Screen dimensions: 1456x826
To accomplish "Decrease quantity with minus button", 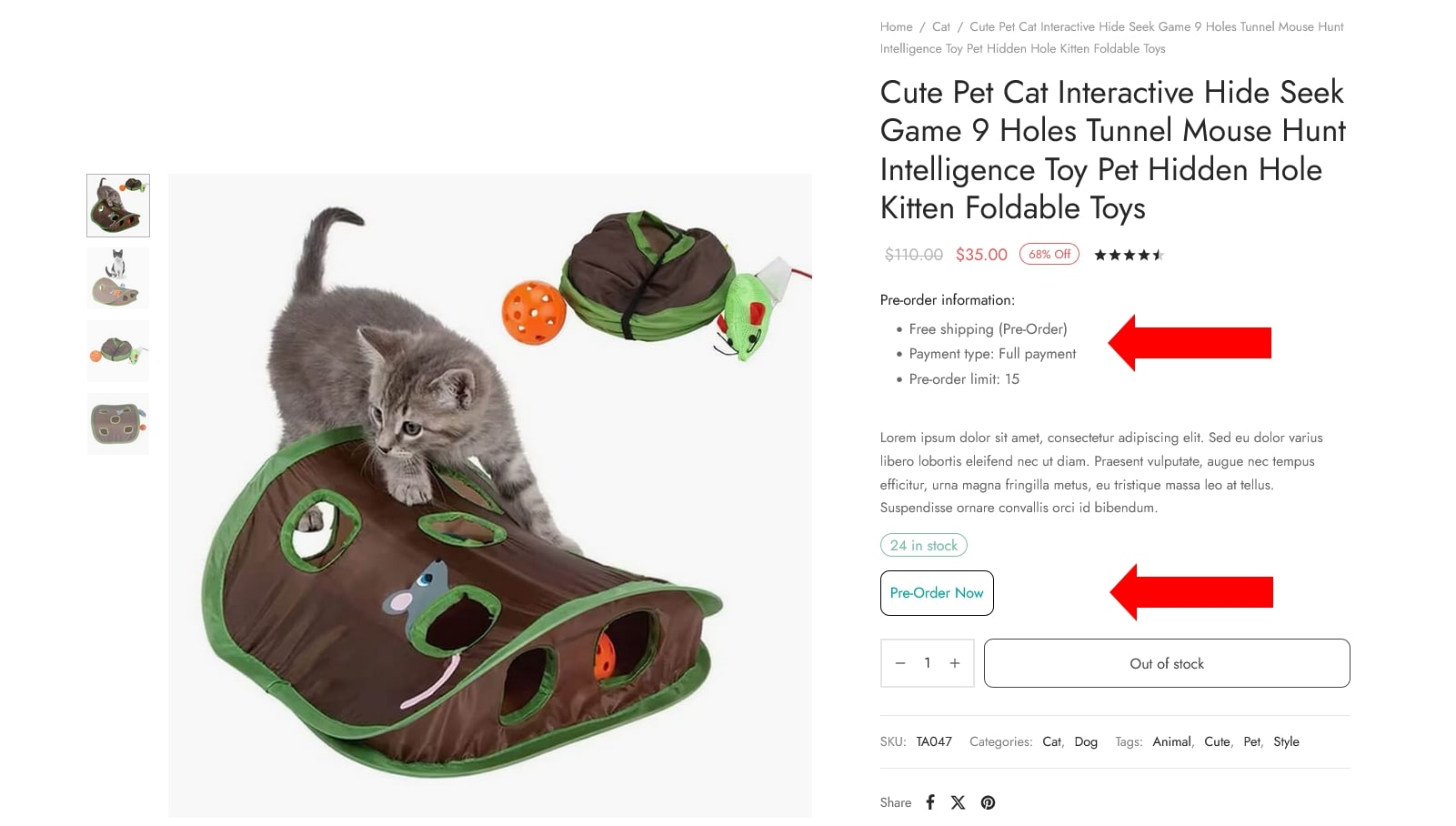I will 900,663.
